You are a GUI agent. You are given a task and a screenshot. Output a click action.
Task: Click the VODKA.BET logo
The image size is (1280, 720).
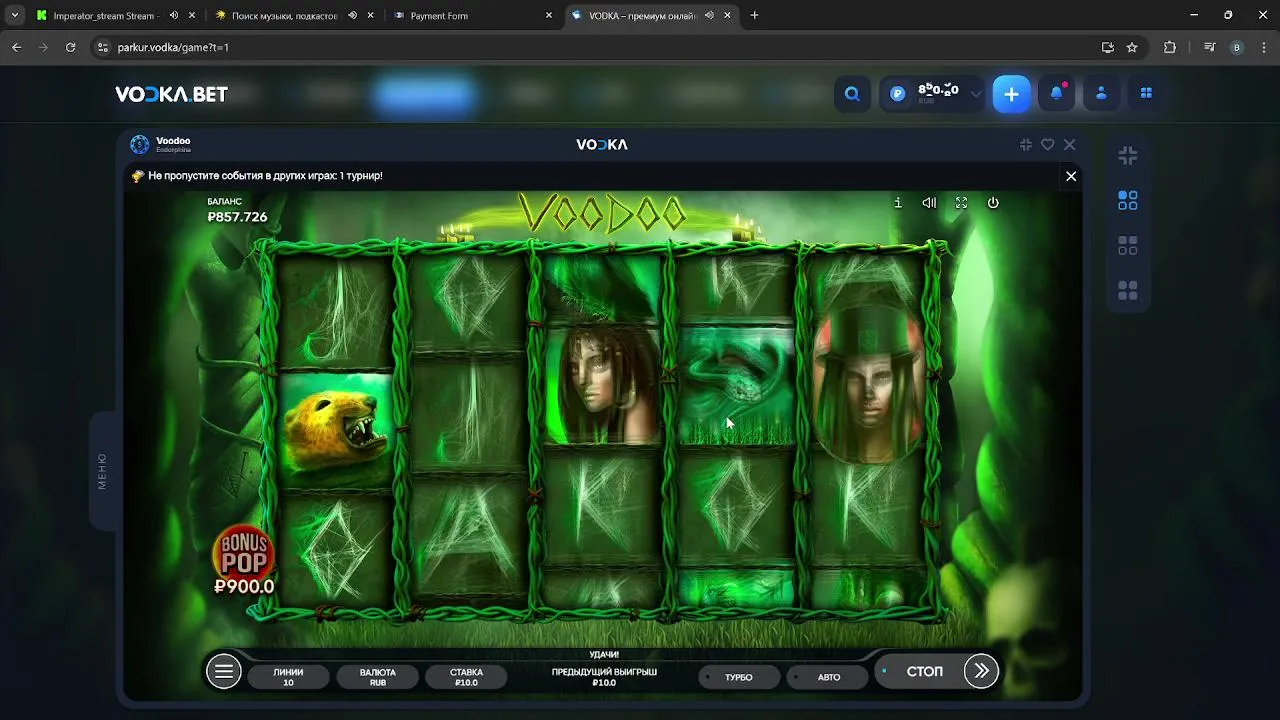click(171, 94)
